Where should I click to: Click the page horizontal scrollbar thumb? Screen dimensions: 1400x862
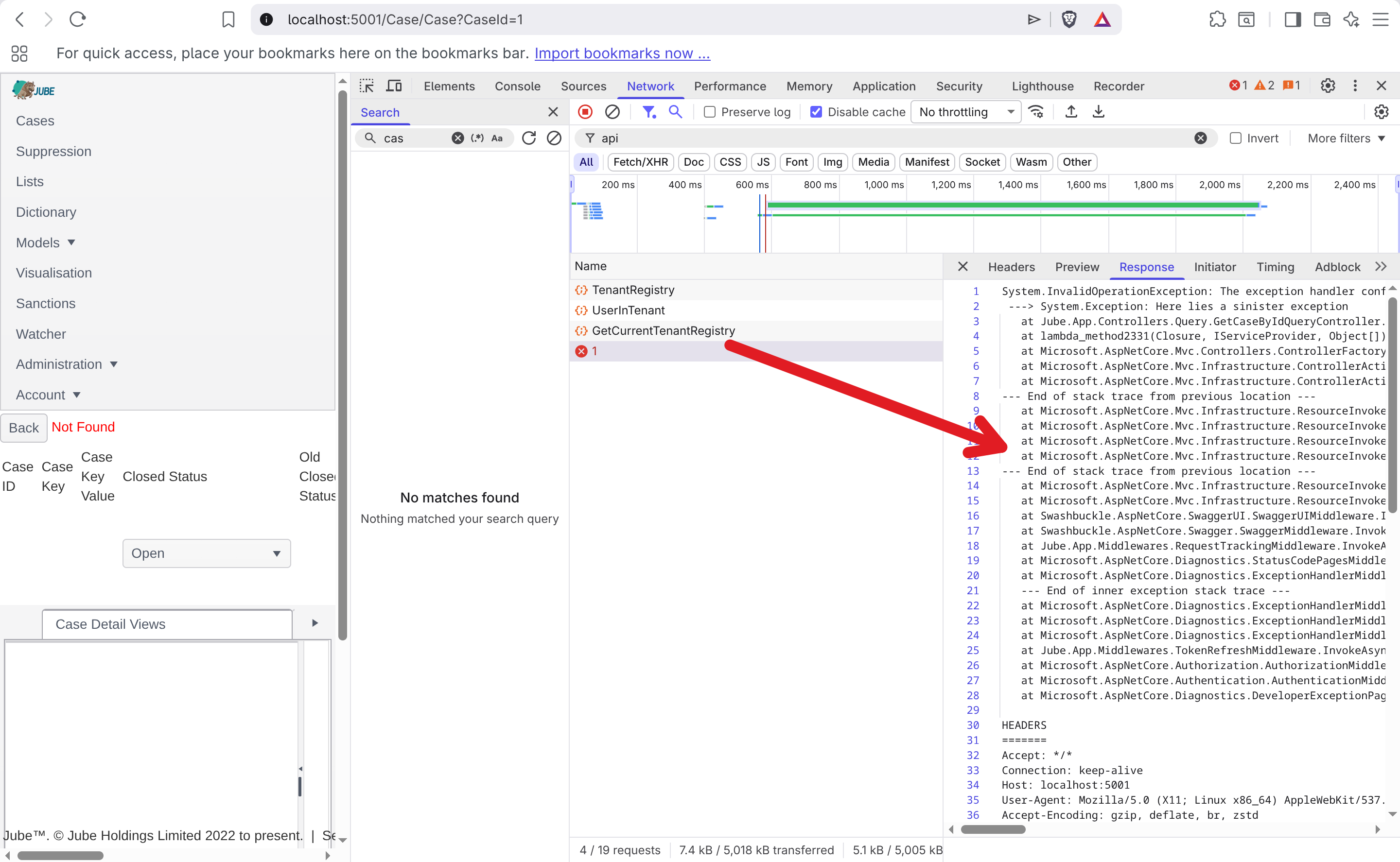pyautogui.click(x=60, y=855)
